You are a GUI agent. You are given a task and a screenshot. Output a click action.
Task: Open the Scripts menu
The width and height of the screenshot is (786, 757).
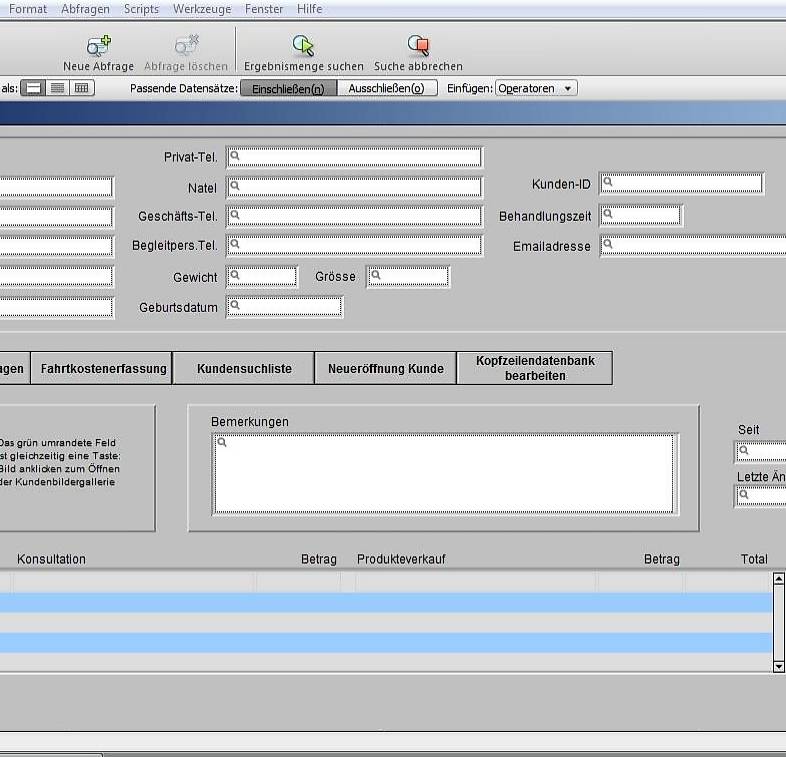[x=141, y=9]
